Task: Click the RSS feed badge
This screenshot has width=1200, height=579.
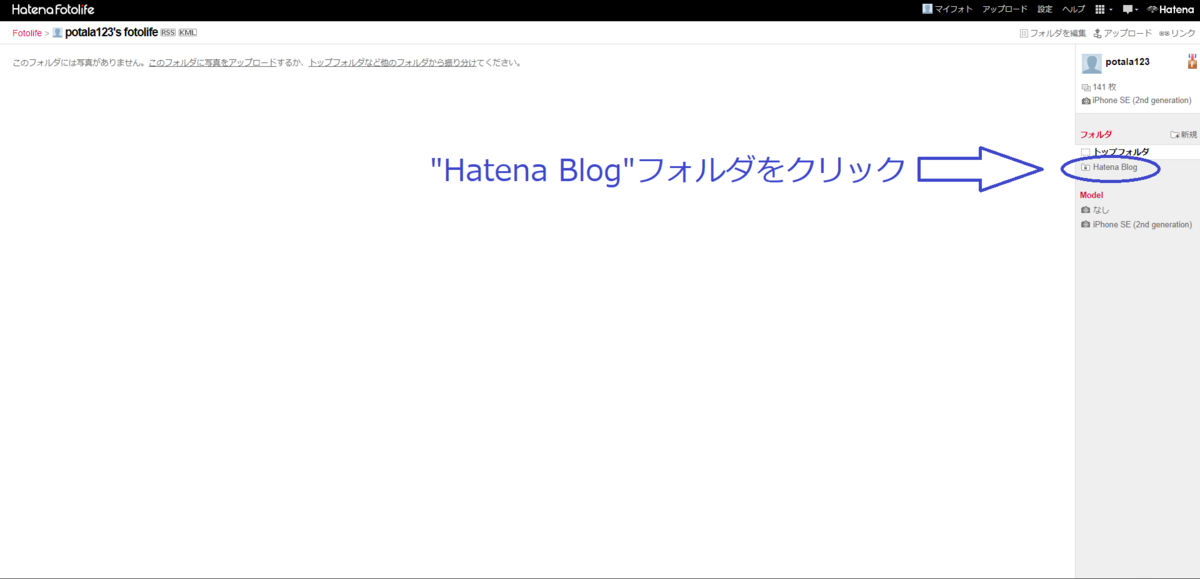Action: [x=168, y=32]
